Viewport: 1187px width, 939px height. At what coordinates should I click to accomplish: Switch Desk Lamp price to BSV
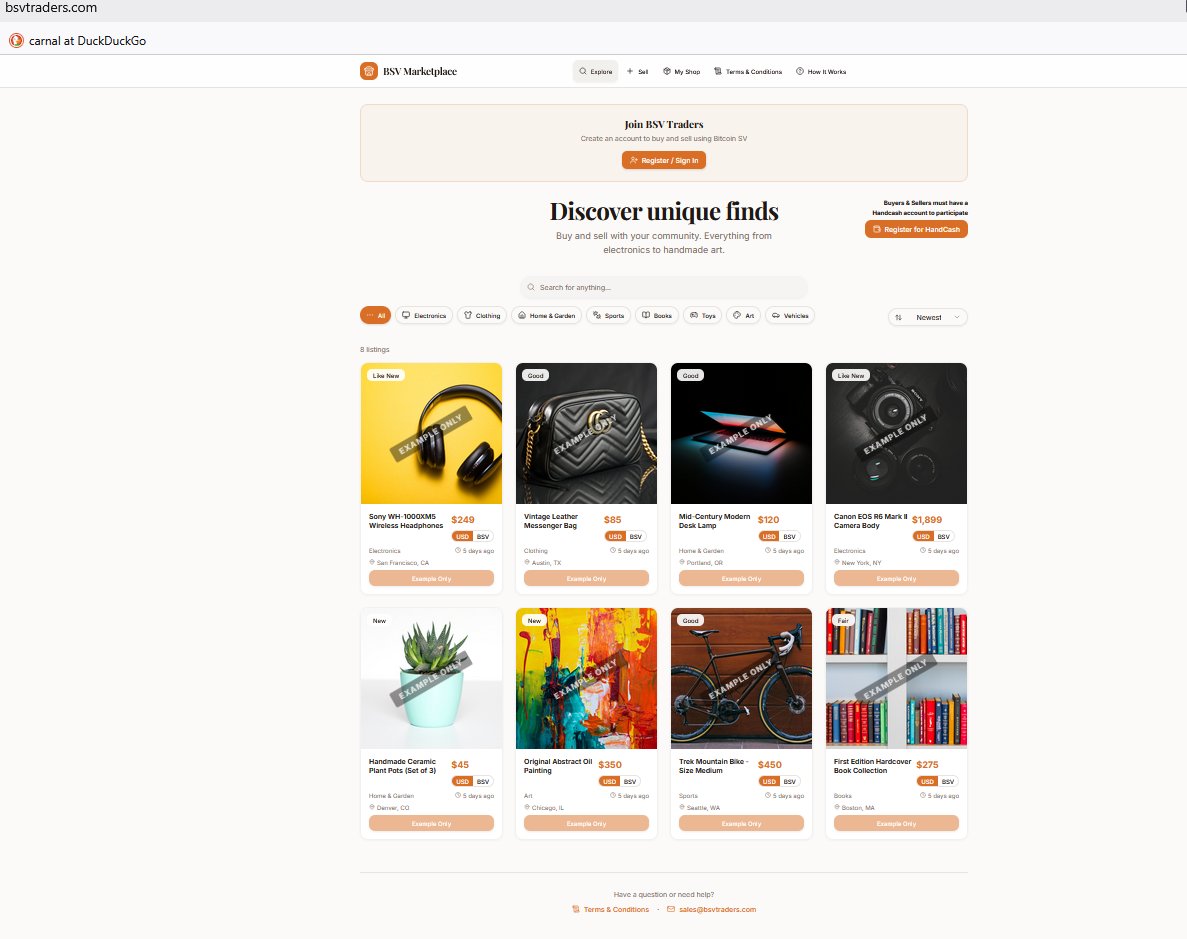click(790, 536)
